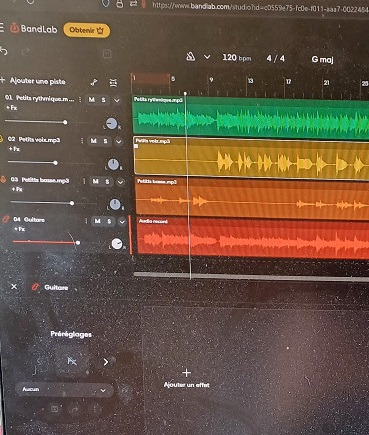Click the browser address bar URL
Screen dimensions: 369x435
260,6
